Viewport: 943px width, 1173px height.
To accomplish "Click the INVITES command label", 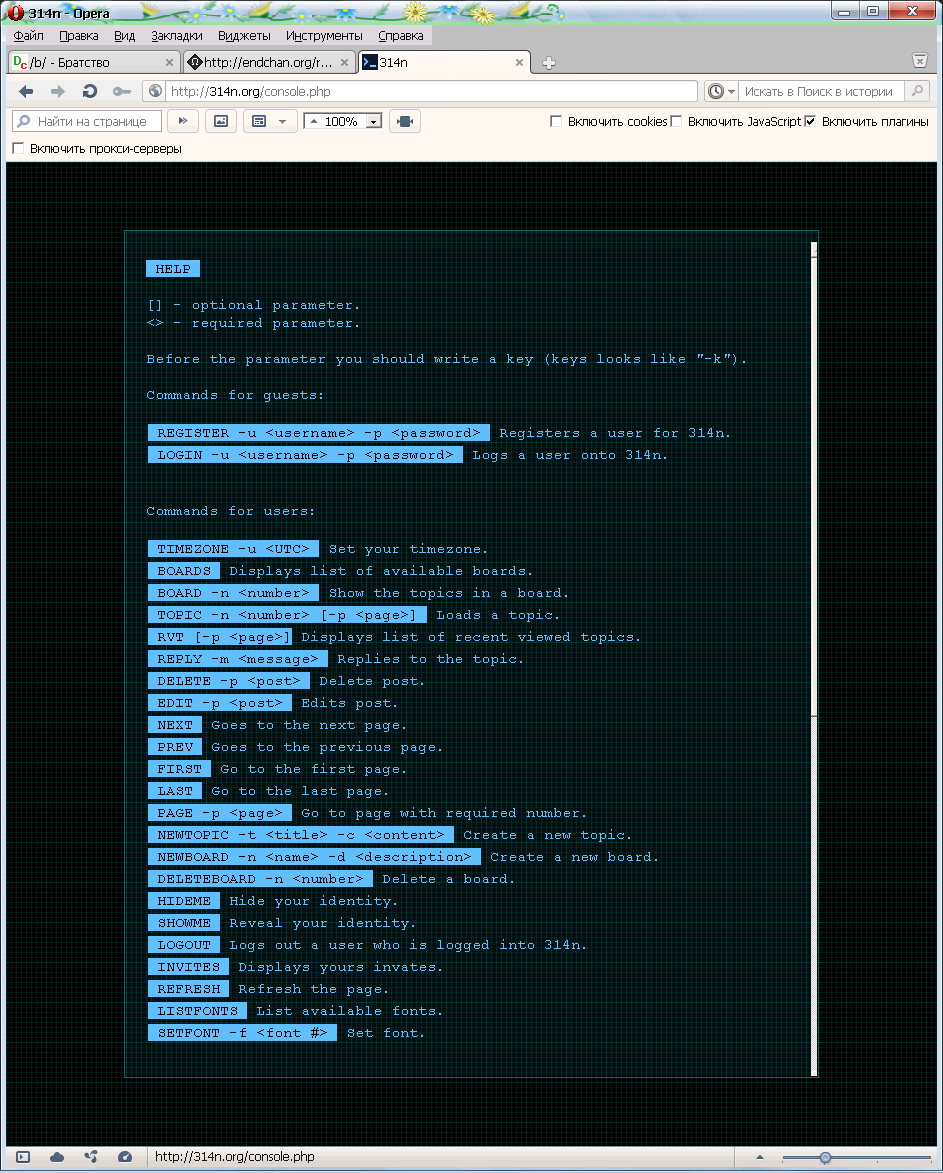I will (x=188, y=967).
